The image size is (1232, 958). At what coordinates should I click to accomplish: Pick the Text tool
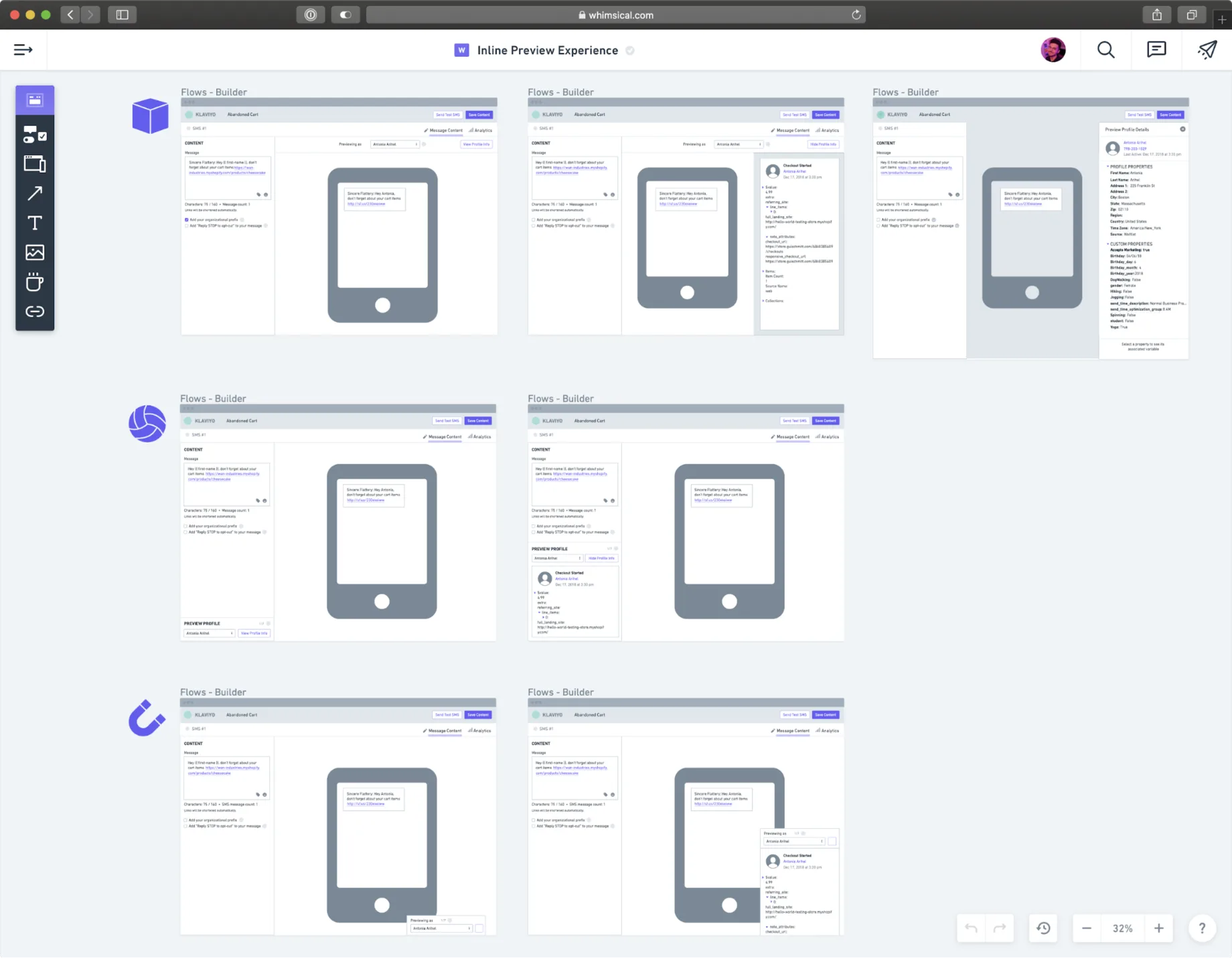click(35, 223)
